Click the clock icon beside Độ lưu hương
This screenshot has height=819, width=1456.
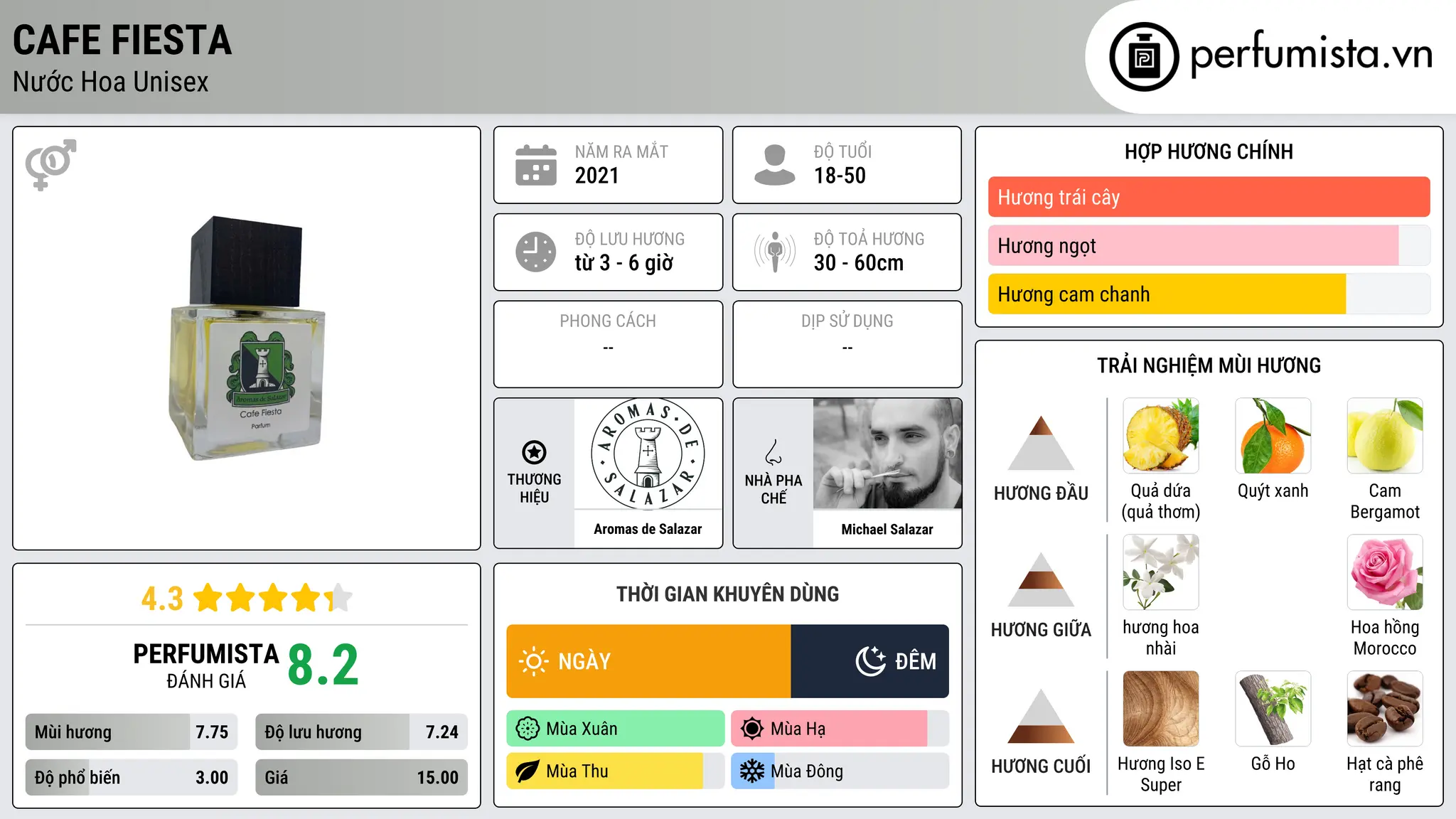[536, 252]
